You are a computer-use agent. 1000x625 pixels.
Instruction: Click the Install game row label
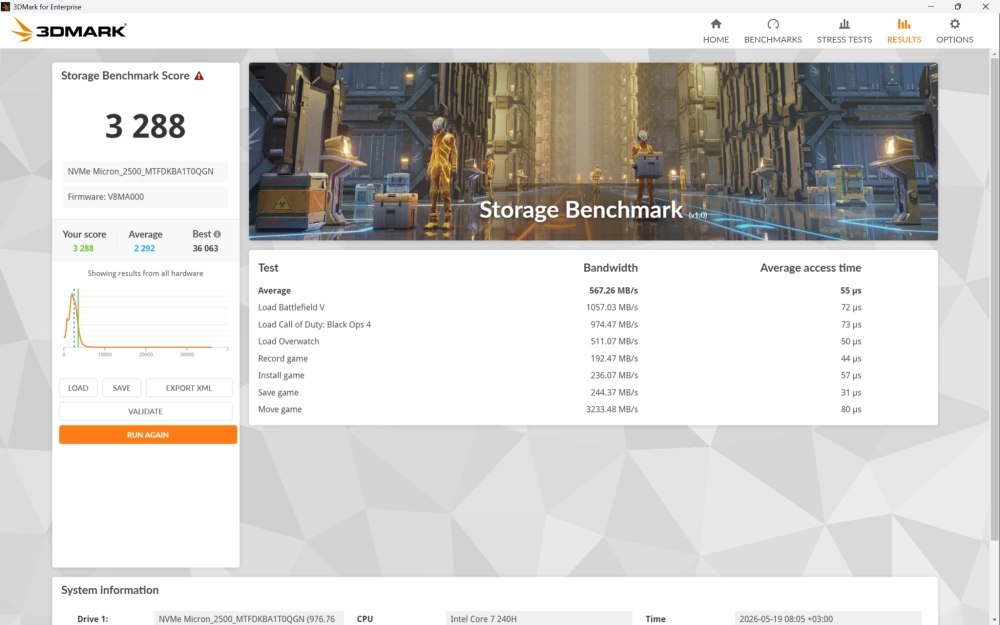281,376
